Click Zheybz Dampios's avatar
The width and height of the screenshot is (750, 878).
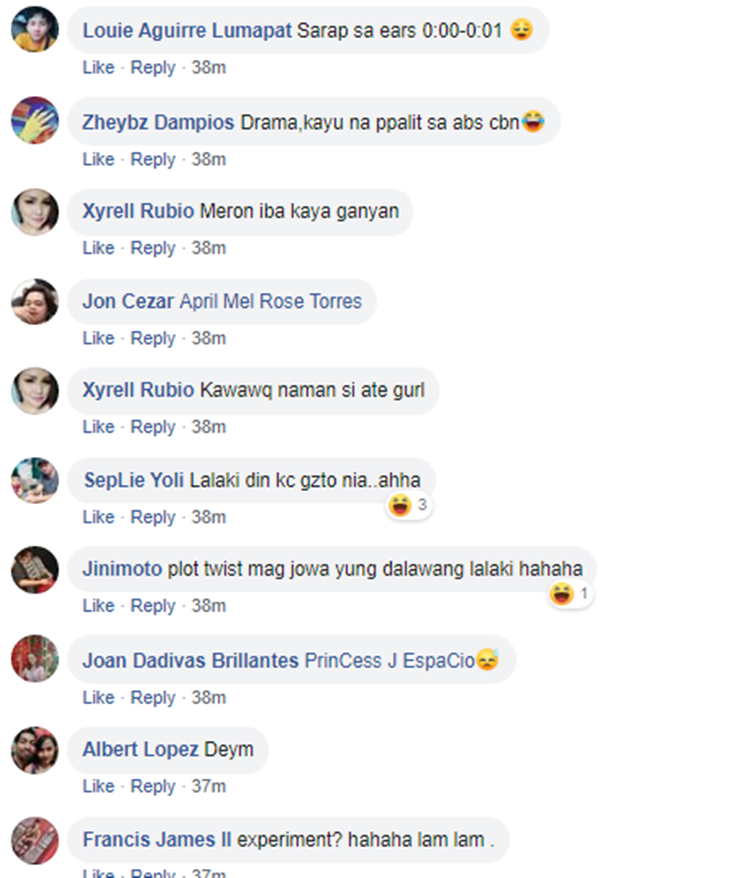click(x=35, y=120)
